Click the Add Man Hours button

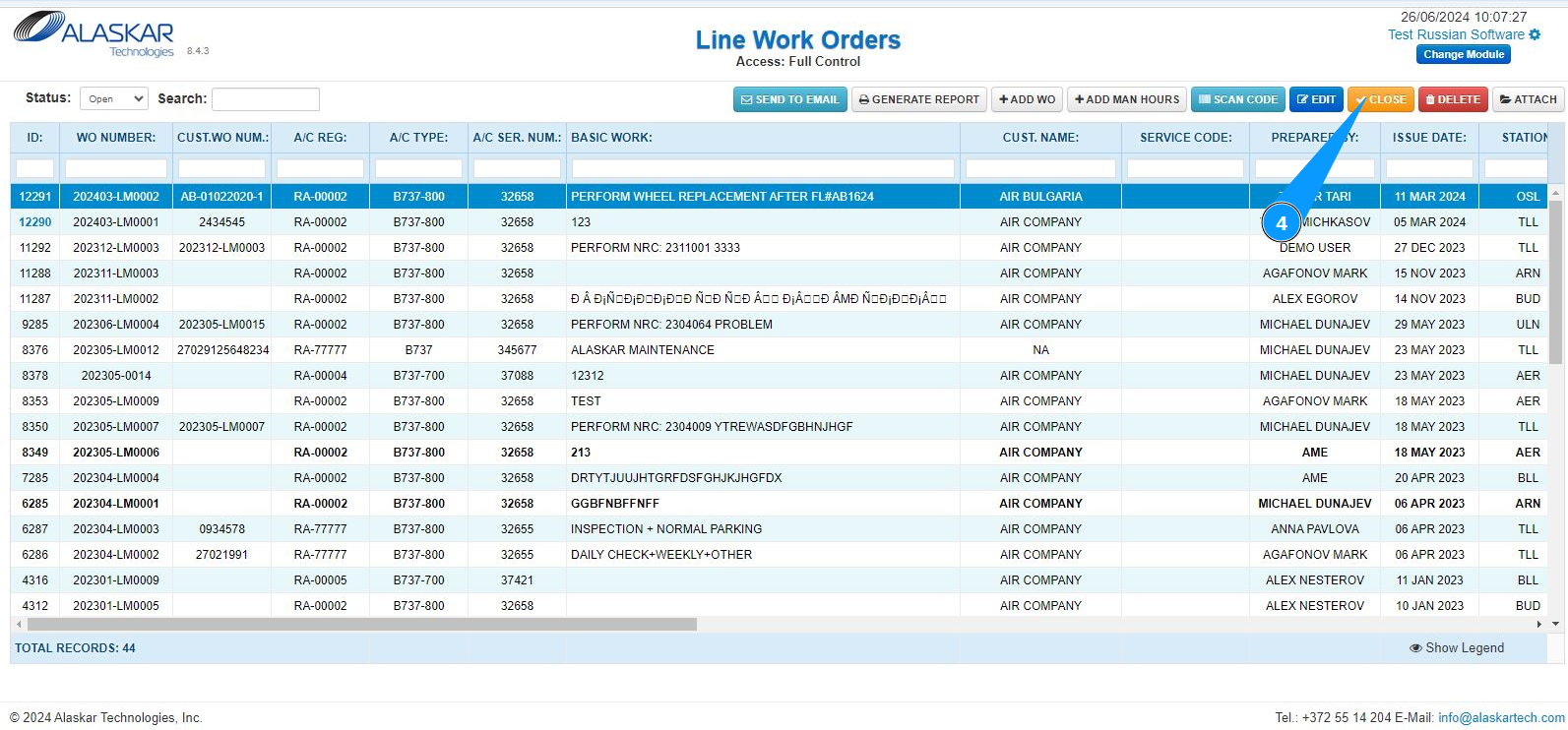pyautogui.click(x=1127, y=99)
